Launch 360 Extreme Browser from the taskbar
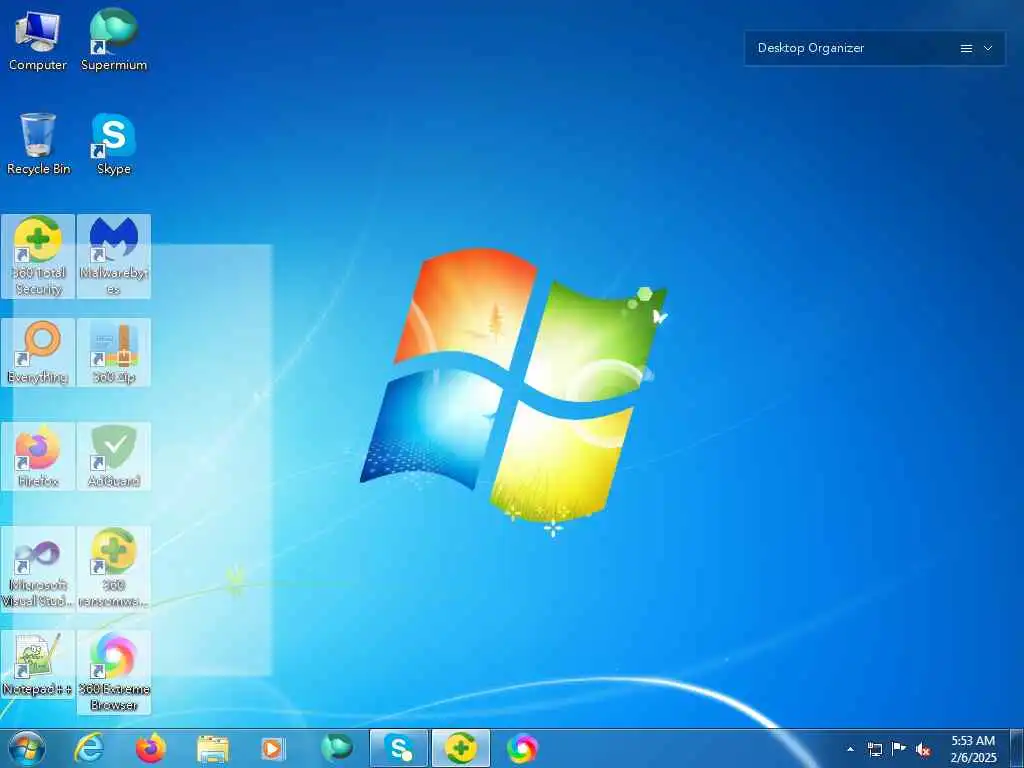This screenshot has width=1024, height=768. point(522,748)
